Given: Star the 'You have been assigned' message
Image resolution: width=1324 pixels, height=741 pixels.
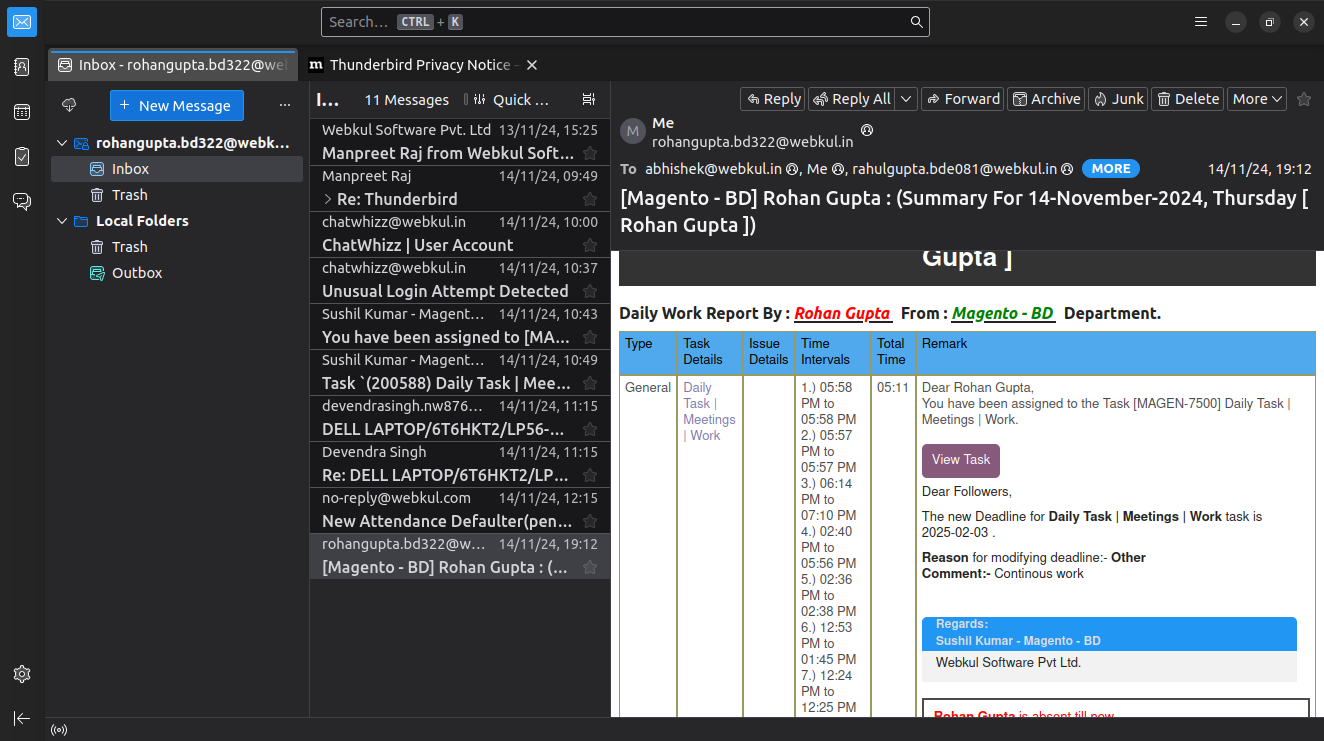Looking at the screenshot, I should click(x=590, y=337).
